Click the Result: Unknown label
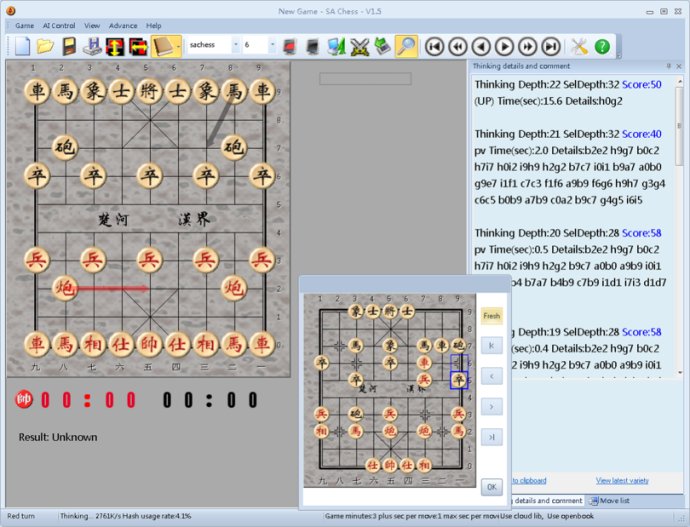This screenshot has height=527, width=690. tap(58, 437)
